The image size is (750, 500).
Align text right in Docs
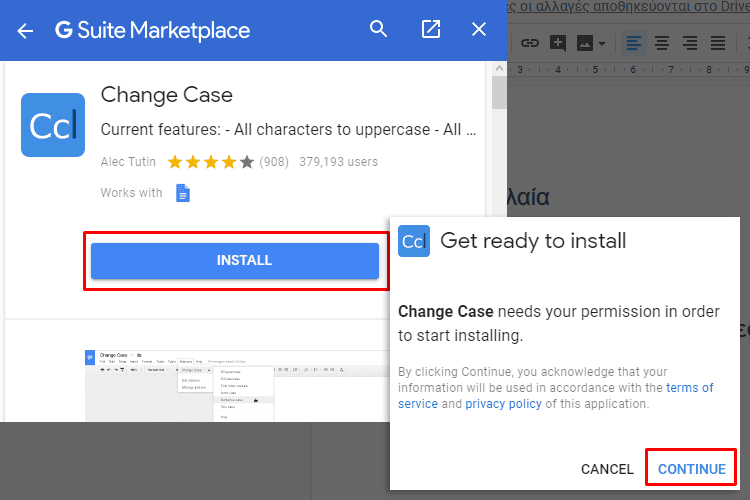click(x=690, y=43)
